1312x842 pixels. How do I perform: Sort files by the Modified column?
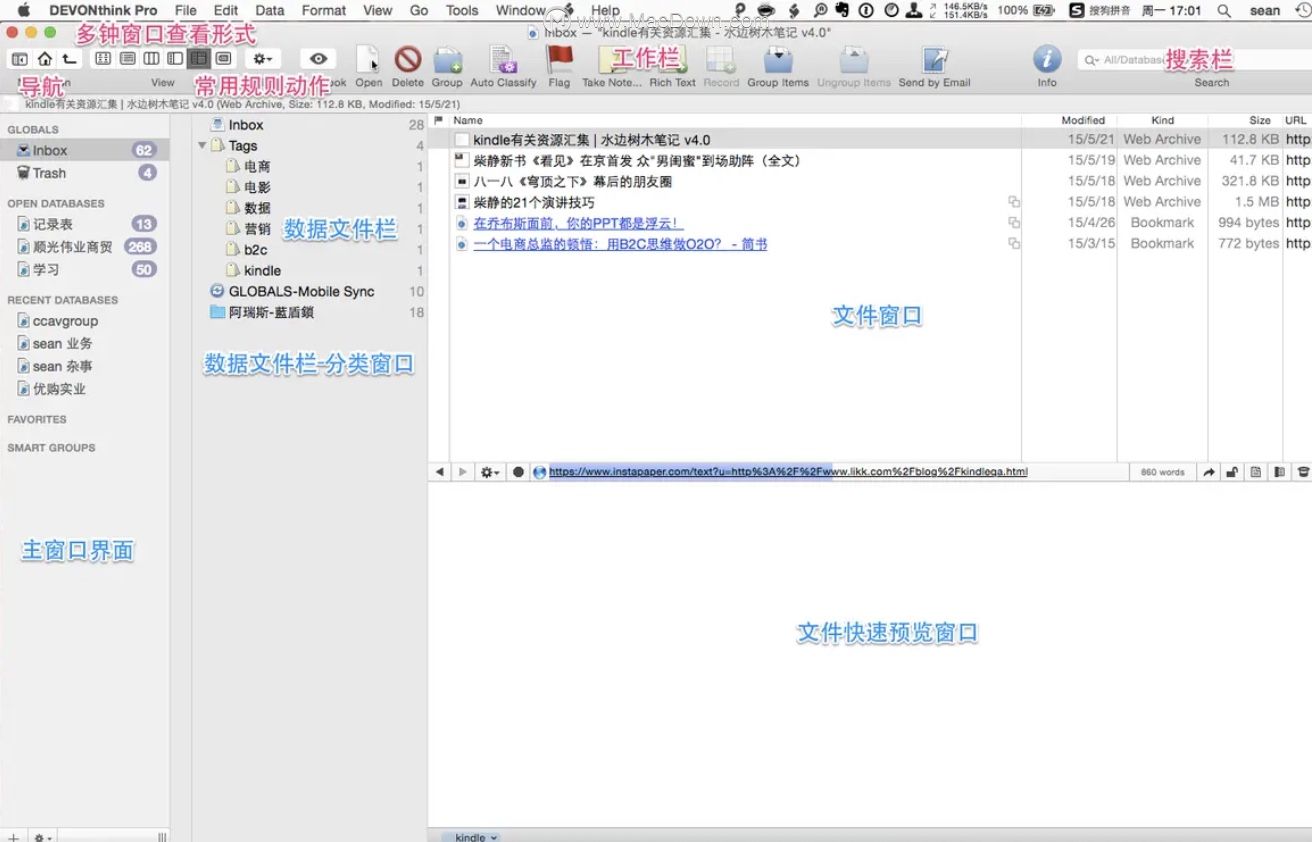coord(1083,120)
